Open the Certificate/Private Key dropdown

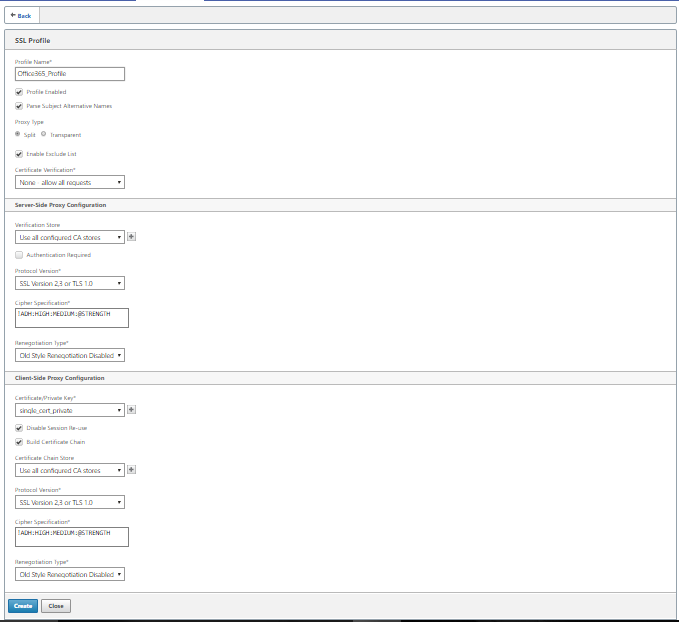(70, 410)
